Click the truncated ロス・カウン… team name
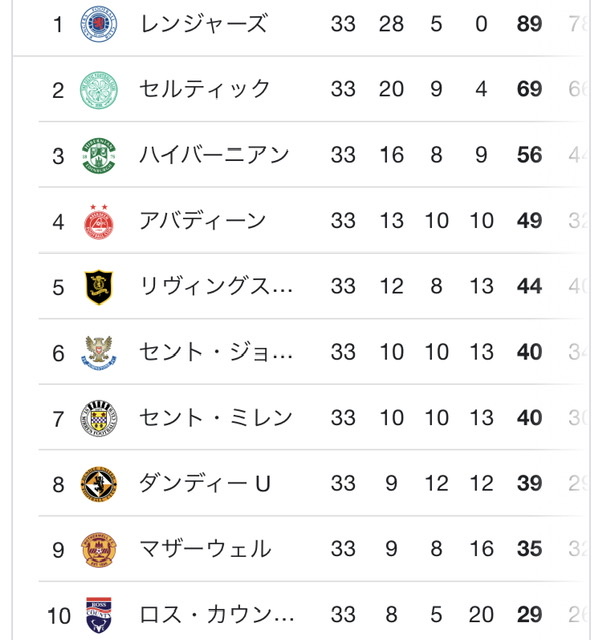 pos(217,615)
